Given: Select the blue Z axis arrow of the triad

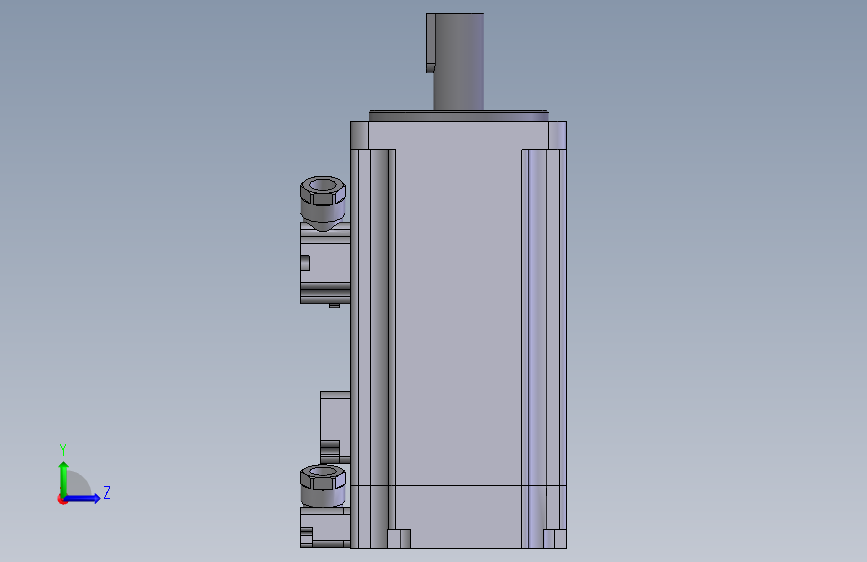Looking at the screenshot, I should click(83, 498).
